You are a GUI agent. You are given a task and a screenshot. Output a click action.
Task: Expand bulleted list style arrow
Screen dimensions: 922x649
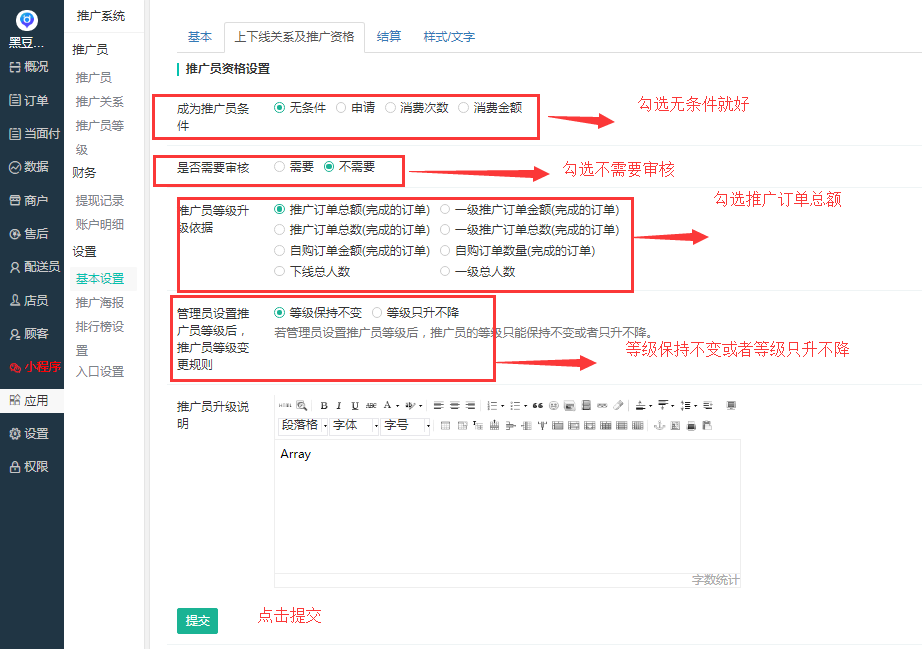point(526,406)
